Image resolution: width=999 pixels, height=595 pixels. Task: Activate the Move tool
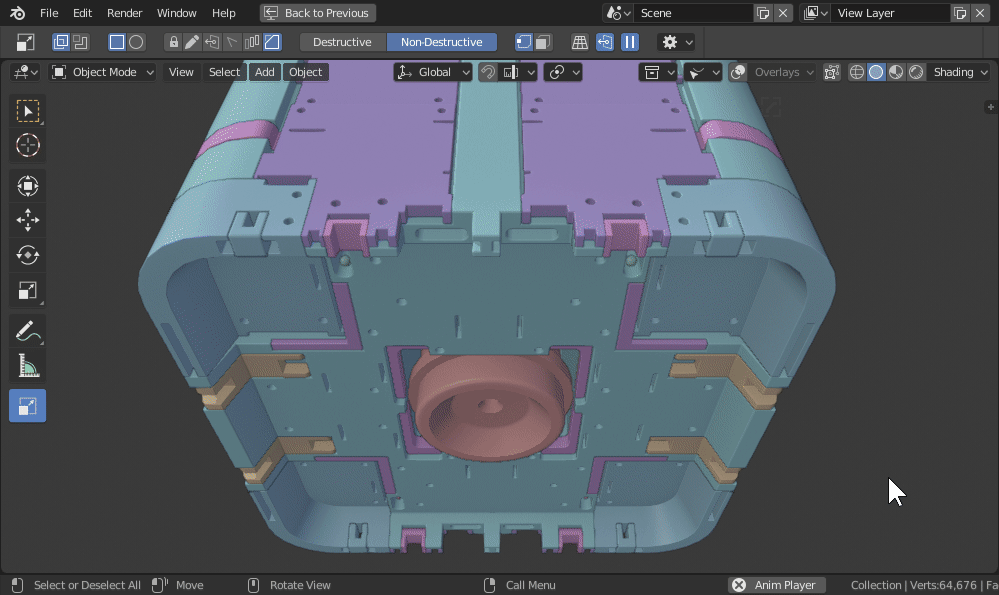pyautogui.click(x=27, y=221)
